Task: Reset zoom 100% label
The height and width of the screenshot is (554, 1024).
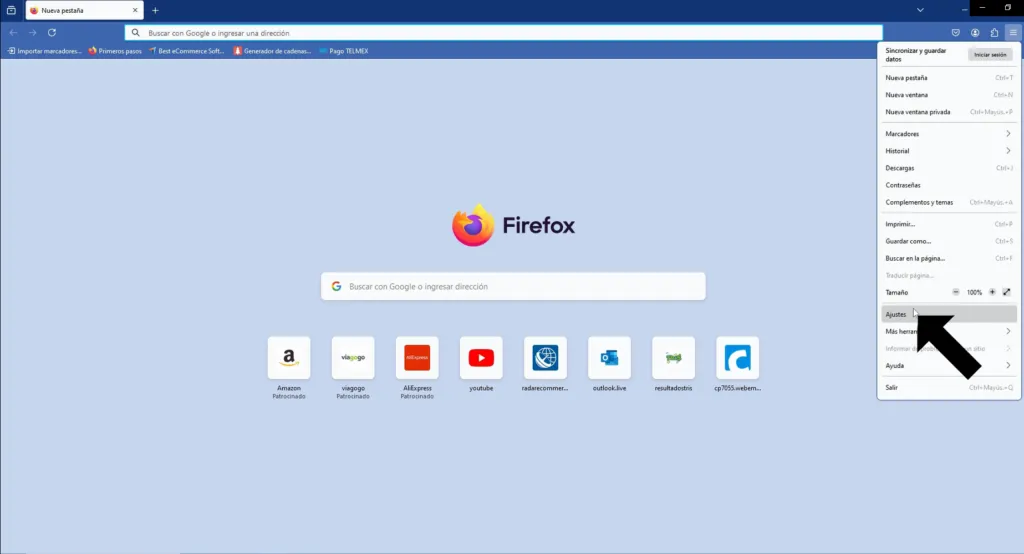Action: 974,293
